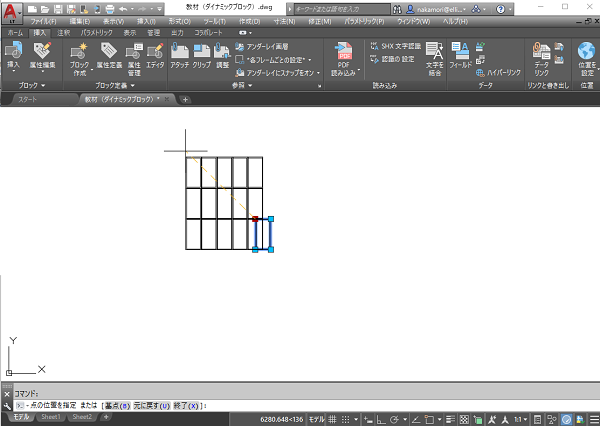
Task: Toggle grid display in status bar
Action: (x=332, y=419)
